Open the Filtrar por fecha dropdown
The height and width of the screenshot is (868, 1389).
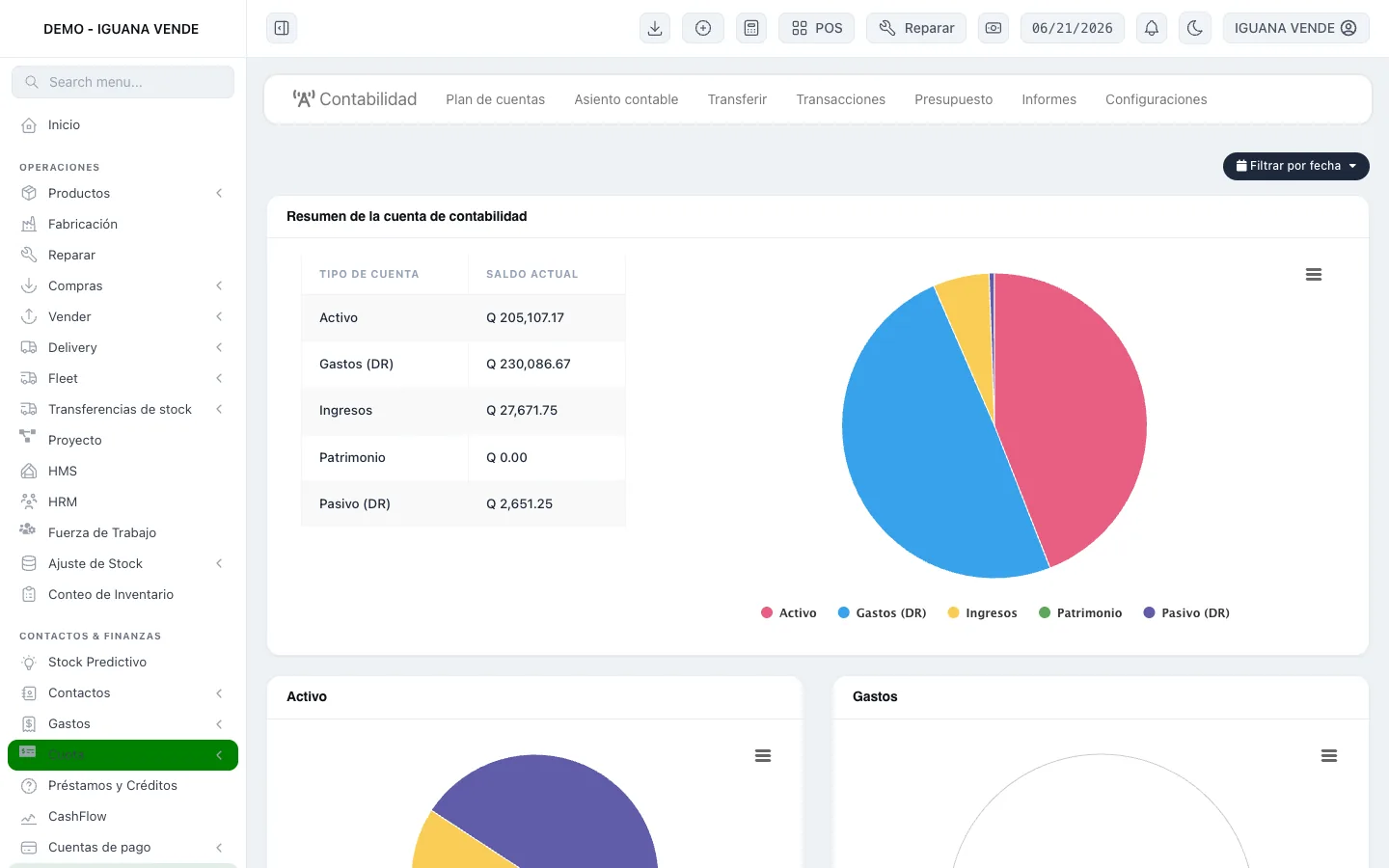(1296, 166)
